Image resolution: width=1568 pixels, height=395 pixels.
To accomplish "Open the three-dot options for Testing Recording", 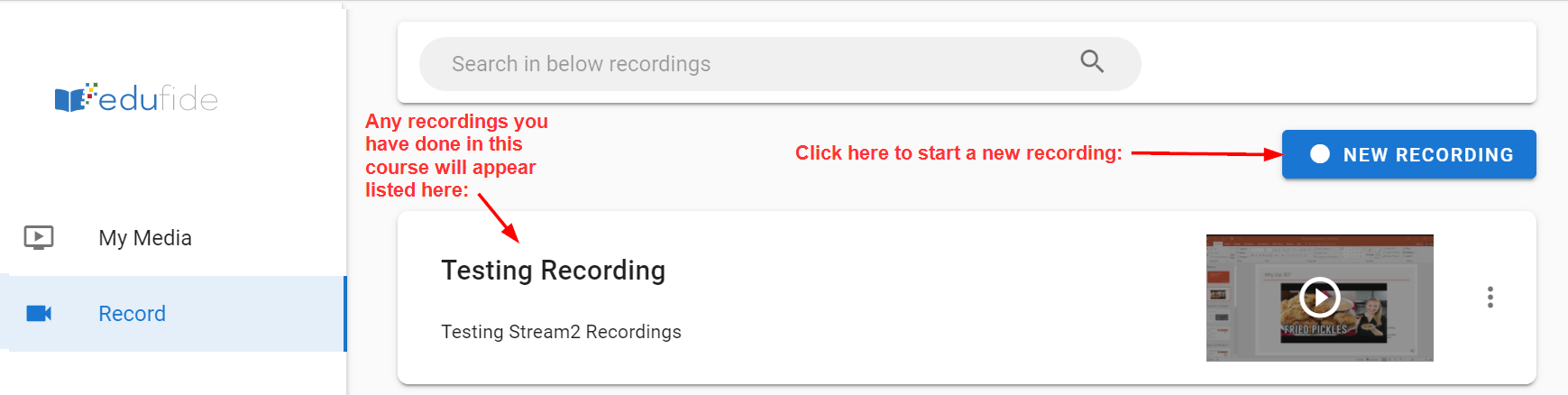I will (x=1490, y=297).
